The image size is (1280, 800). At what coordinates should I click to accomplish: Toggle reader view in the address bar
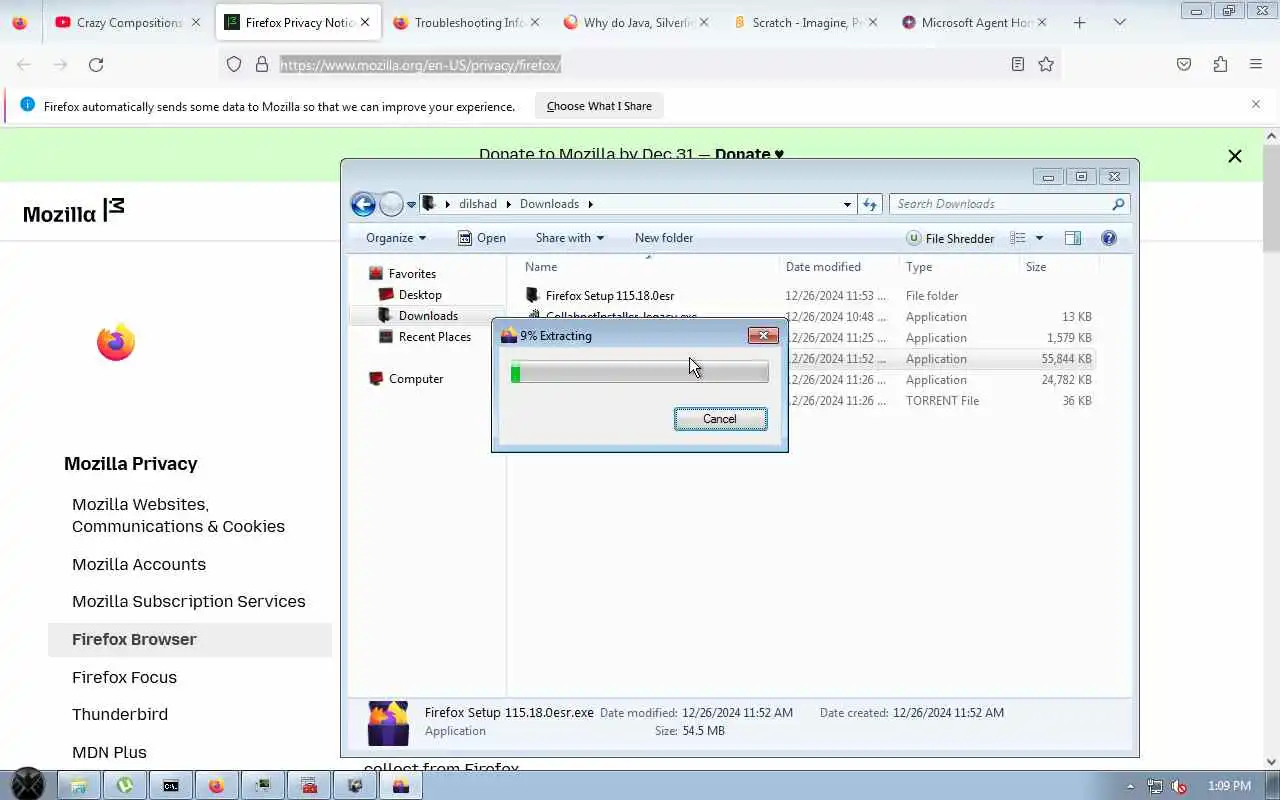point(1018,64)
